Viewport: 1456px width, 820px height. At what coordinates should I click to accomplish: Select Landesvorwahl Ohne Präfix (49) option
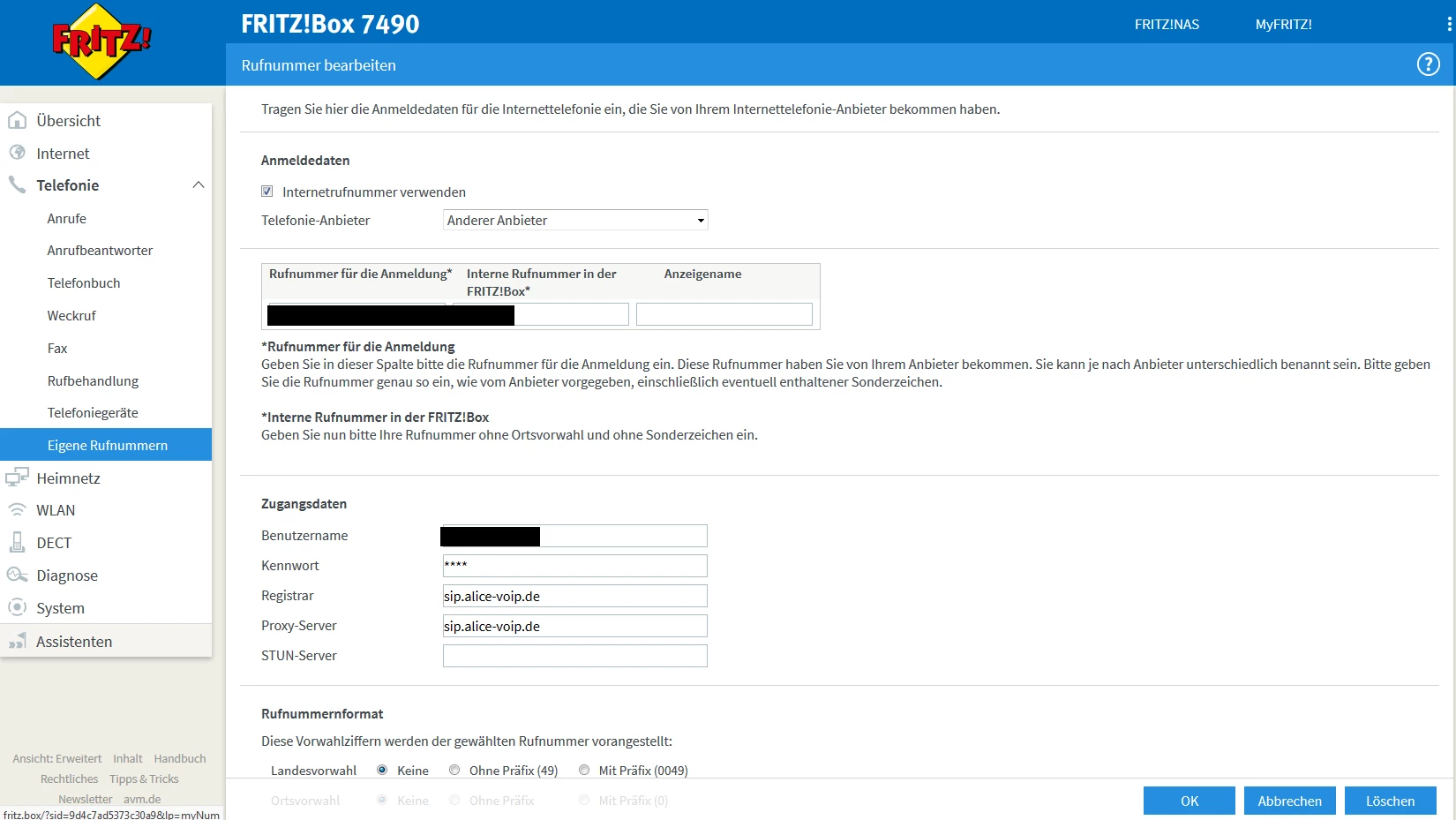click(454, 770)
